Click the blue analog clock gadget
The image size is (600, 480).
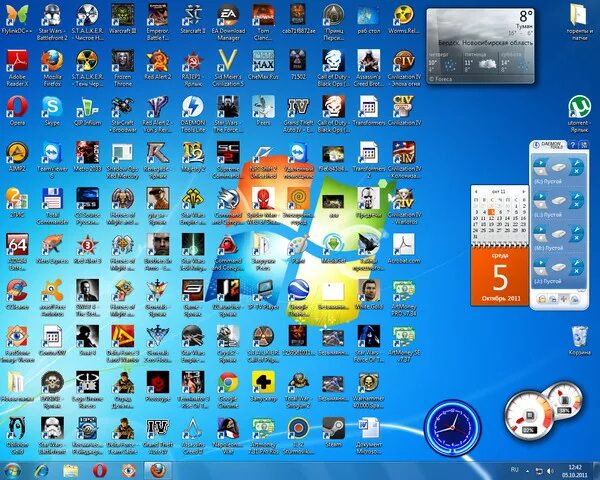point(452,427)
